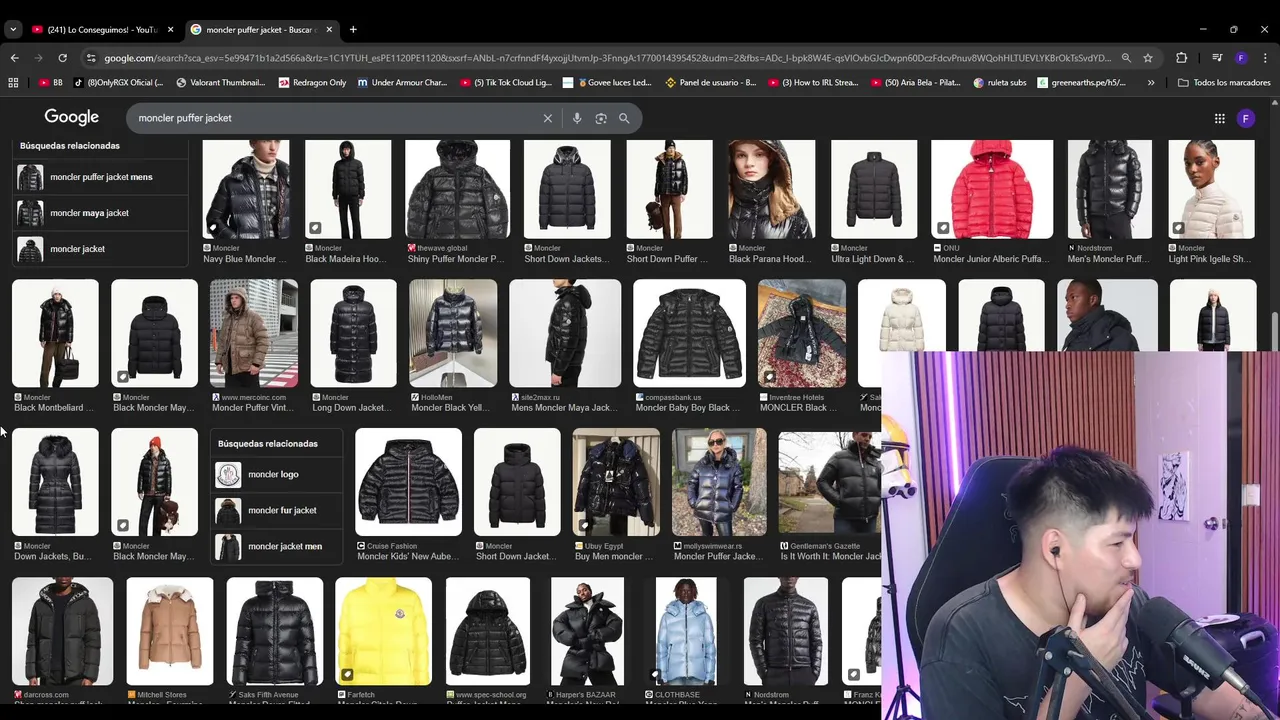This screenshot has width=1280, height=720.
Task: Open the Google account avatar
Action: [x=1246, y=118]
